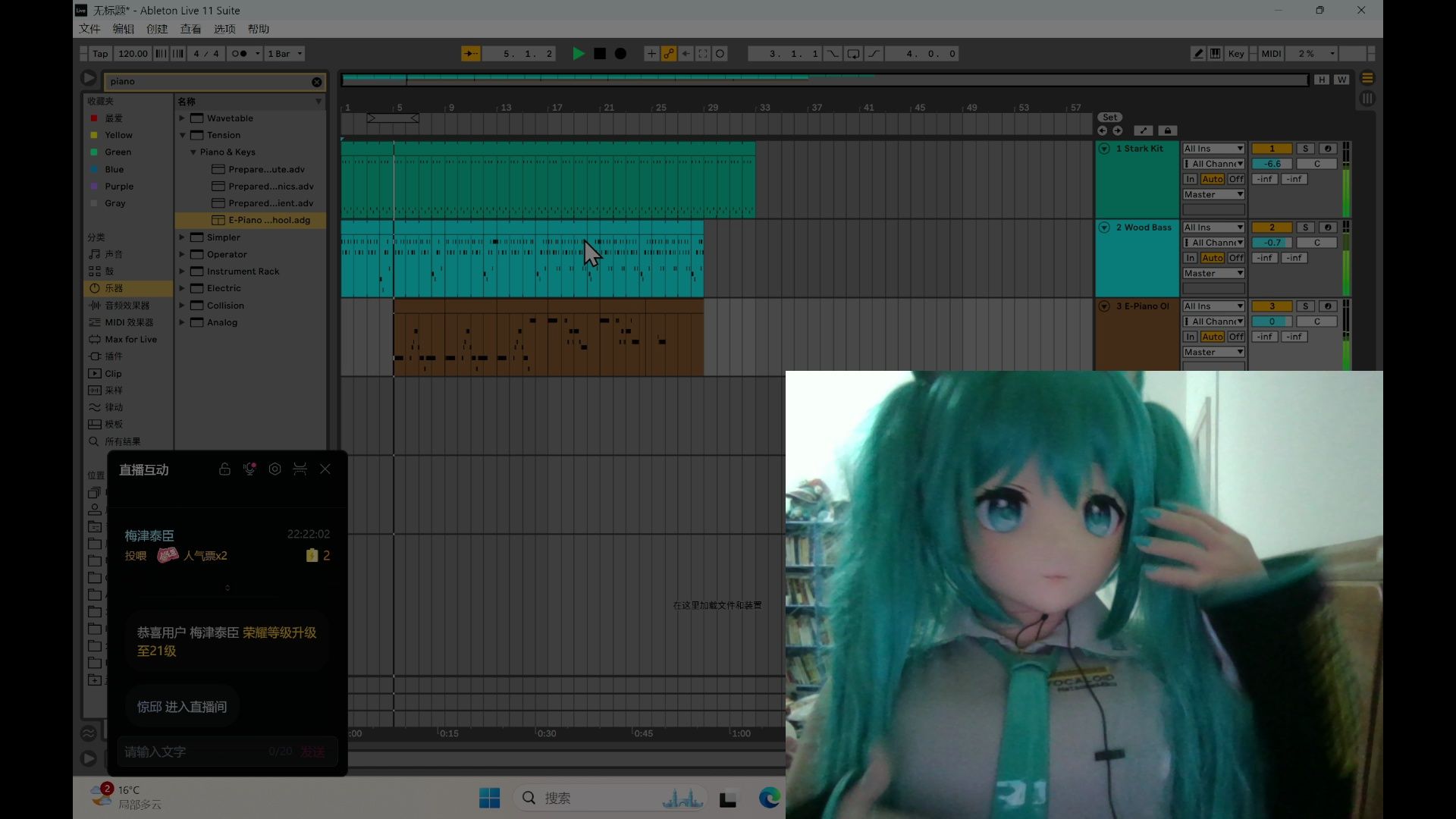The height and width of the screenshot is (819, 1456).
Task: Click the W optimize width button
Action: coord(1341,80)
